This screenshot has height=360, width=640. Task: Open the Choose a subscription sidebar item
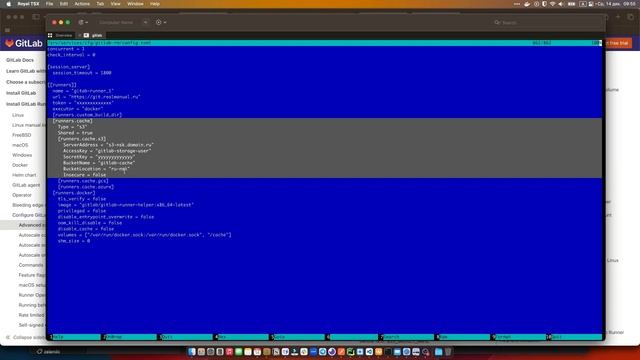pos(25,82)
